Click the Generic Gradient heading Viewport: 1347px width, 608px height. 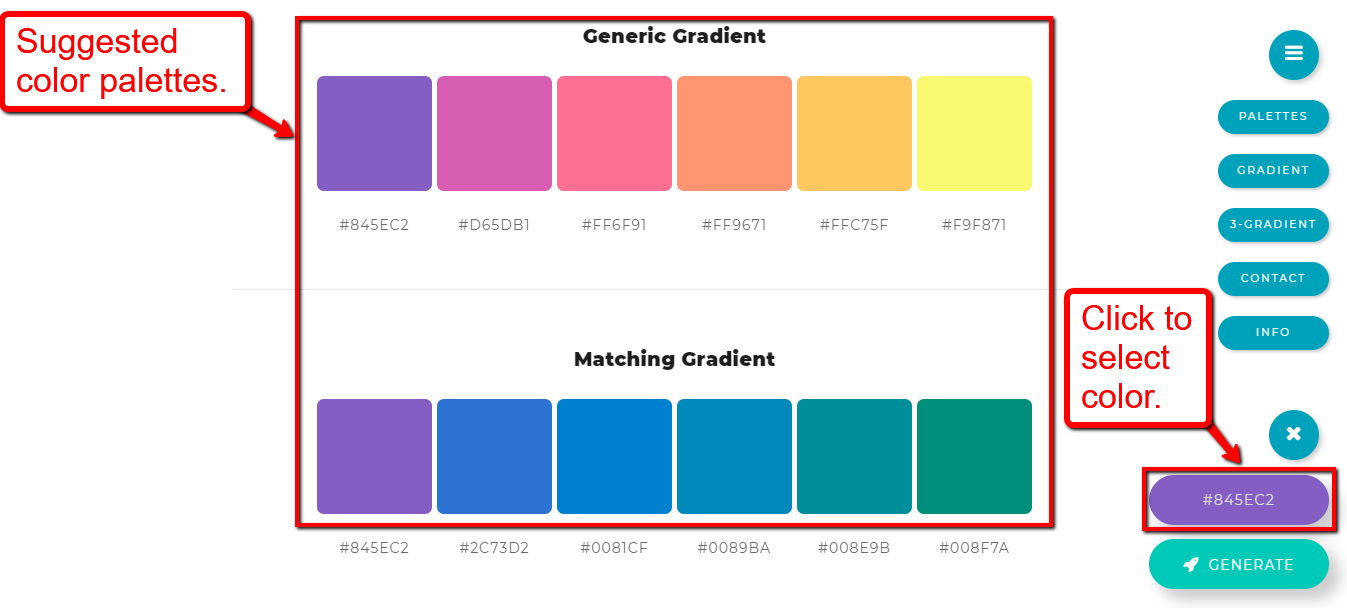[673, 36]
